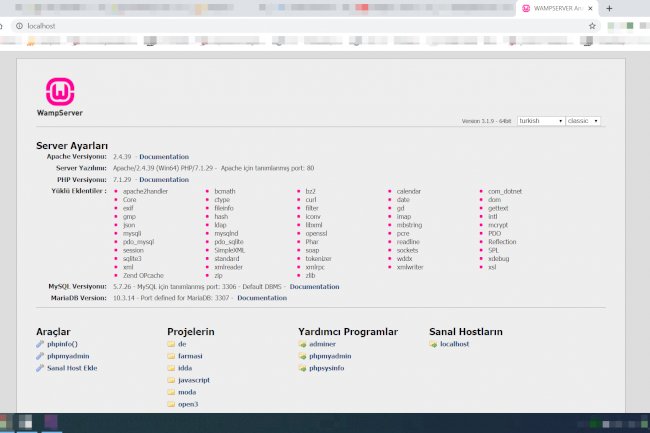Click folder icon beside javascript
650x433 pixels.
(x=171, y=380)
